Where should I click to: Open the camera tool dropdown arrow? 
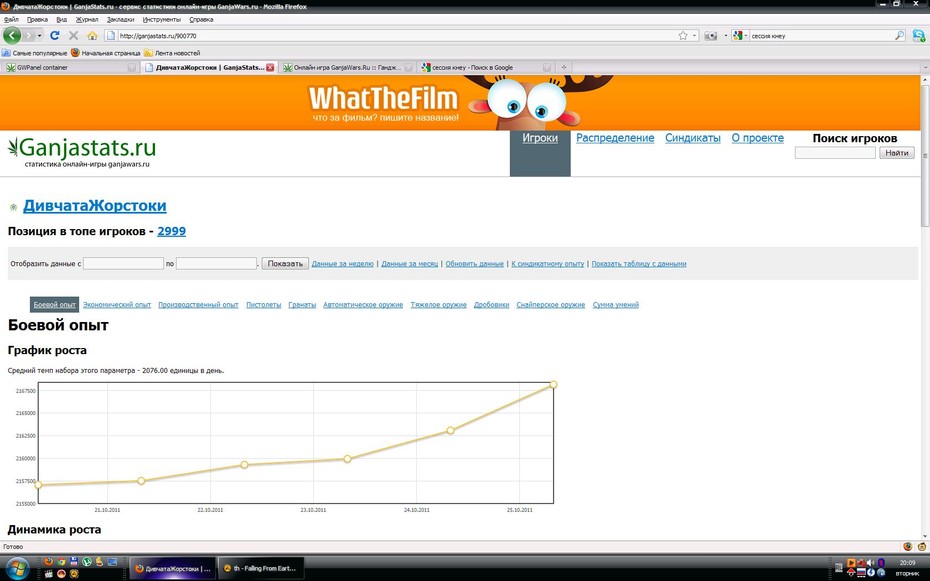point(725,36)
